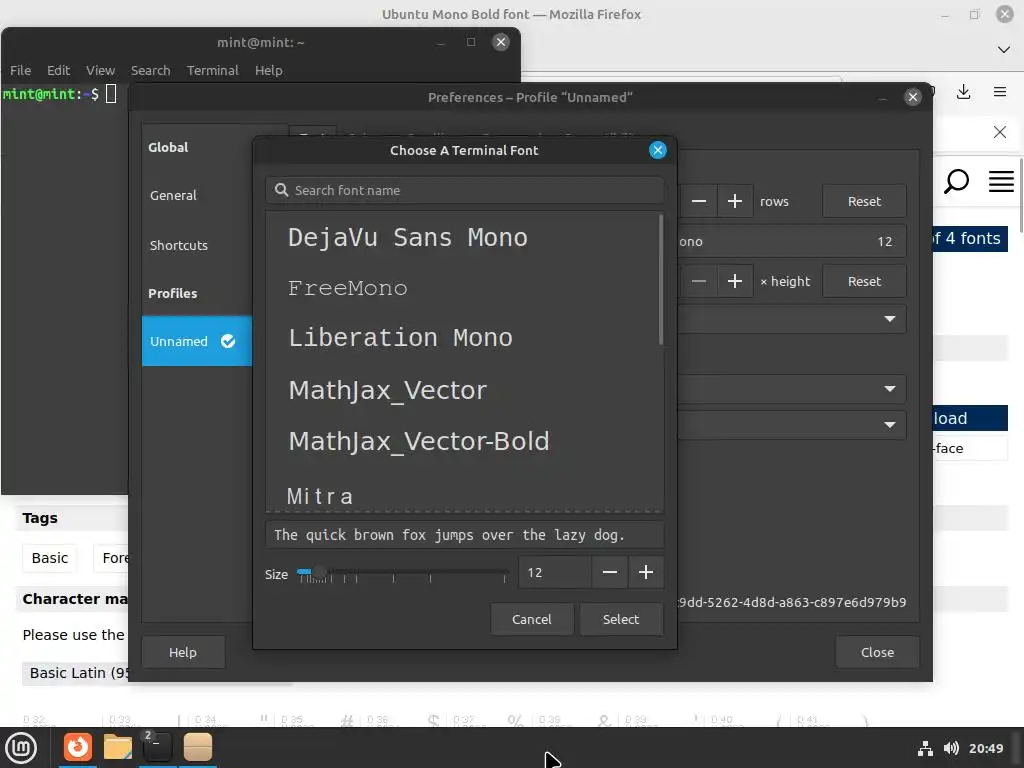
Task: Expand the first dropdown below height row
Action: coord(792,319)
